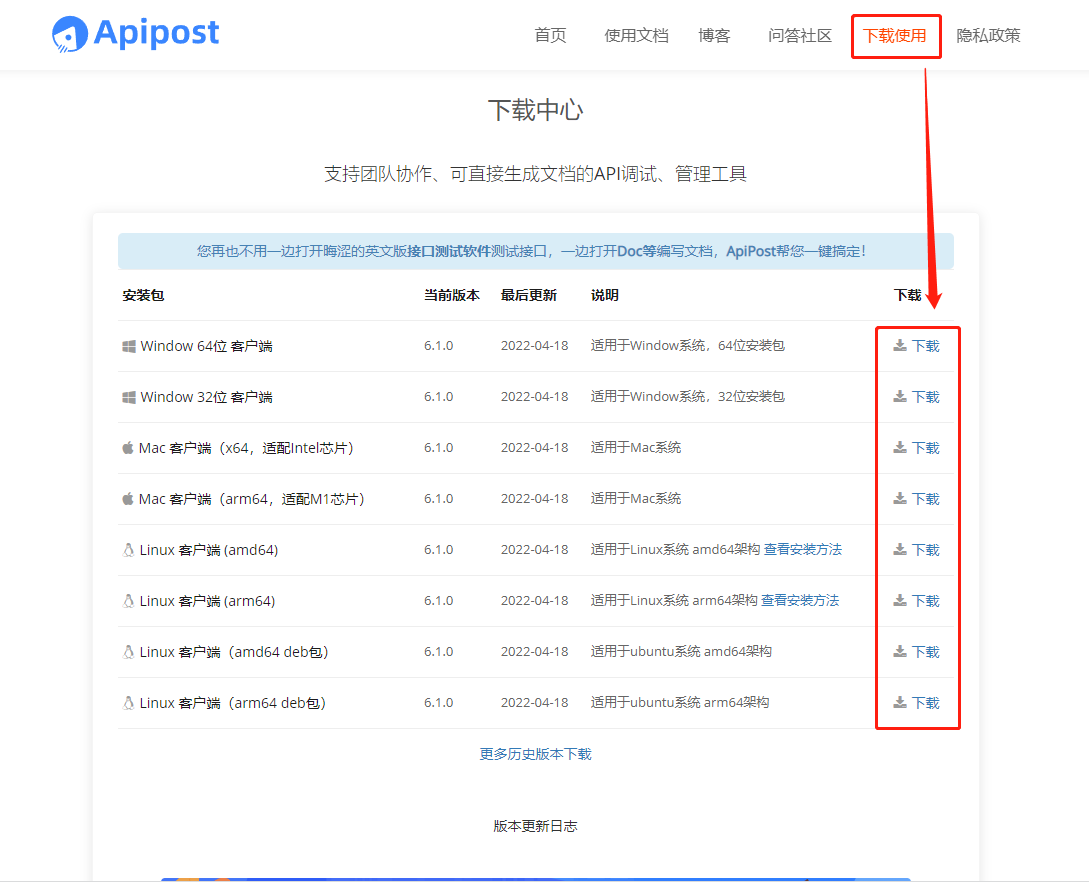Click Apple icon beside Mac arm64 client

pyautogui.click(x=128, y=498)
